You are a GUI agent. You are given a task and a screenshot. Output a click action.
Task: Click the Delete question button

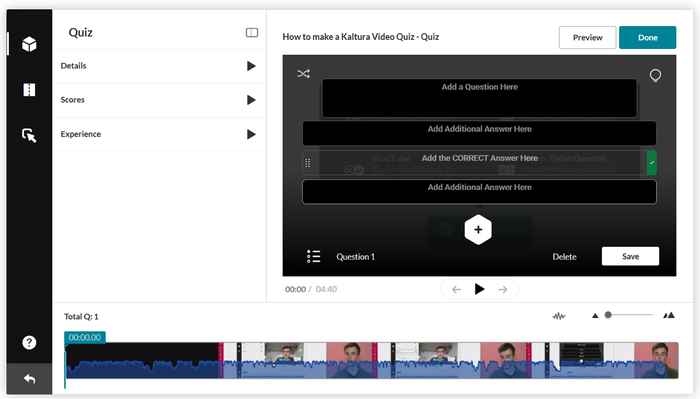[x=564, y=257]
